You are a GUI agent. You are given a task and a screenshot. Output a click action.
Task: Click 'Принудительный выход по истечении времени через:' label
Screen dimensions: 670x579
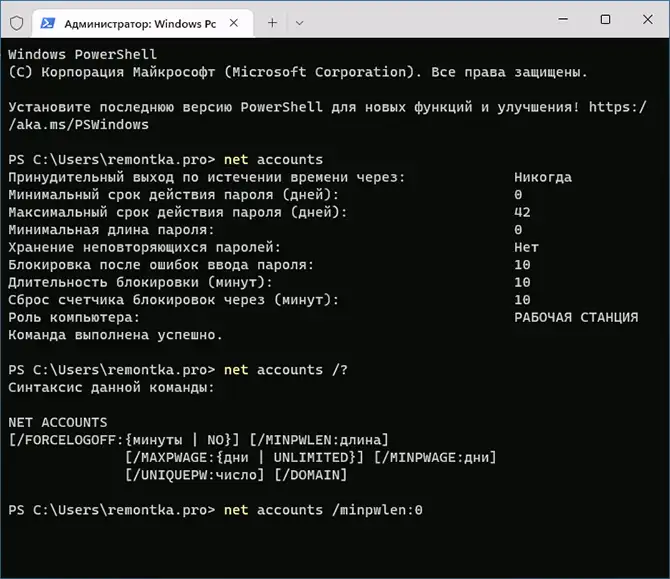(x=207, y=177)
